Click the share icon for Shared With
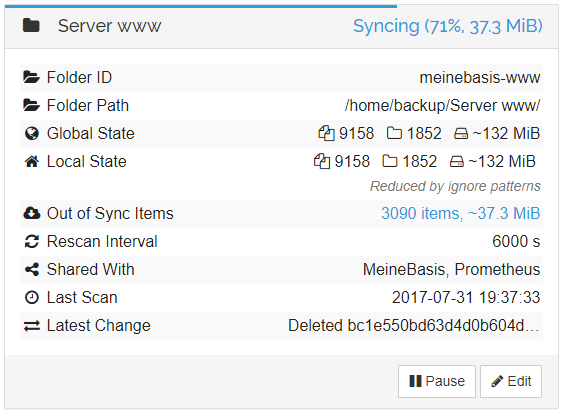Viewport: 561px width, 411px height. pos(31,269)
